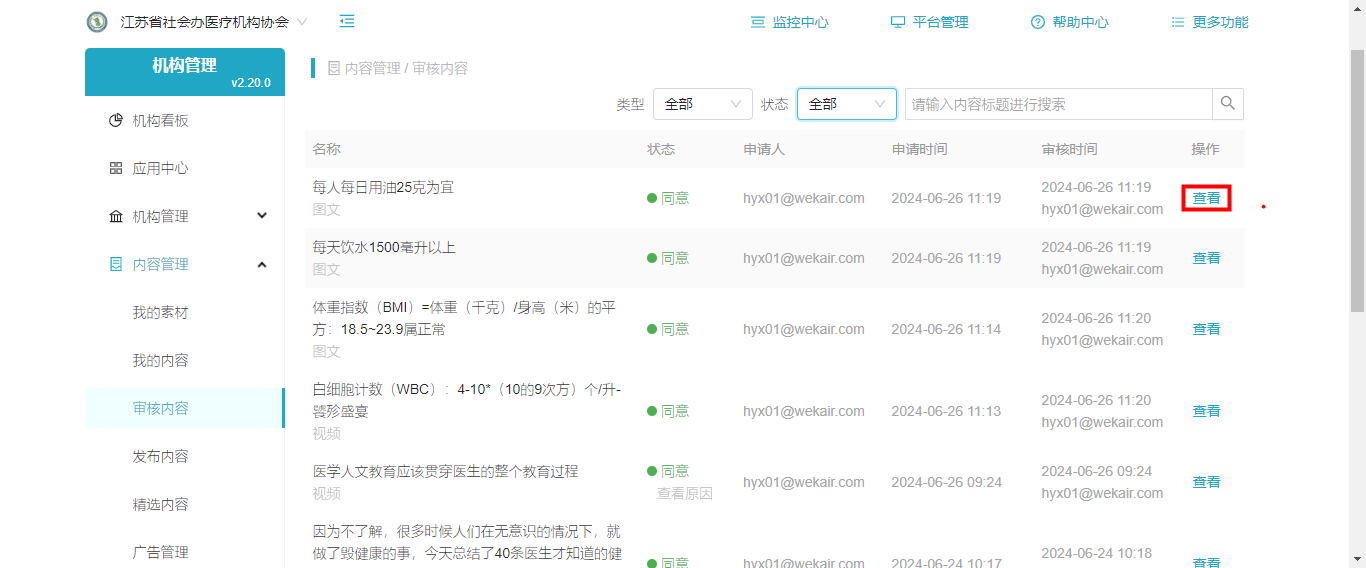Click the title 每天饮水1500毫升以上
Screen dimensions: 1366x568
click(x=384, y=247)
